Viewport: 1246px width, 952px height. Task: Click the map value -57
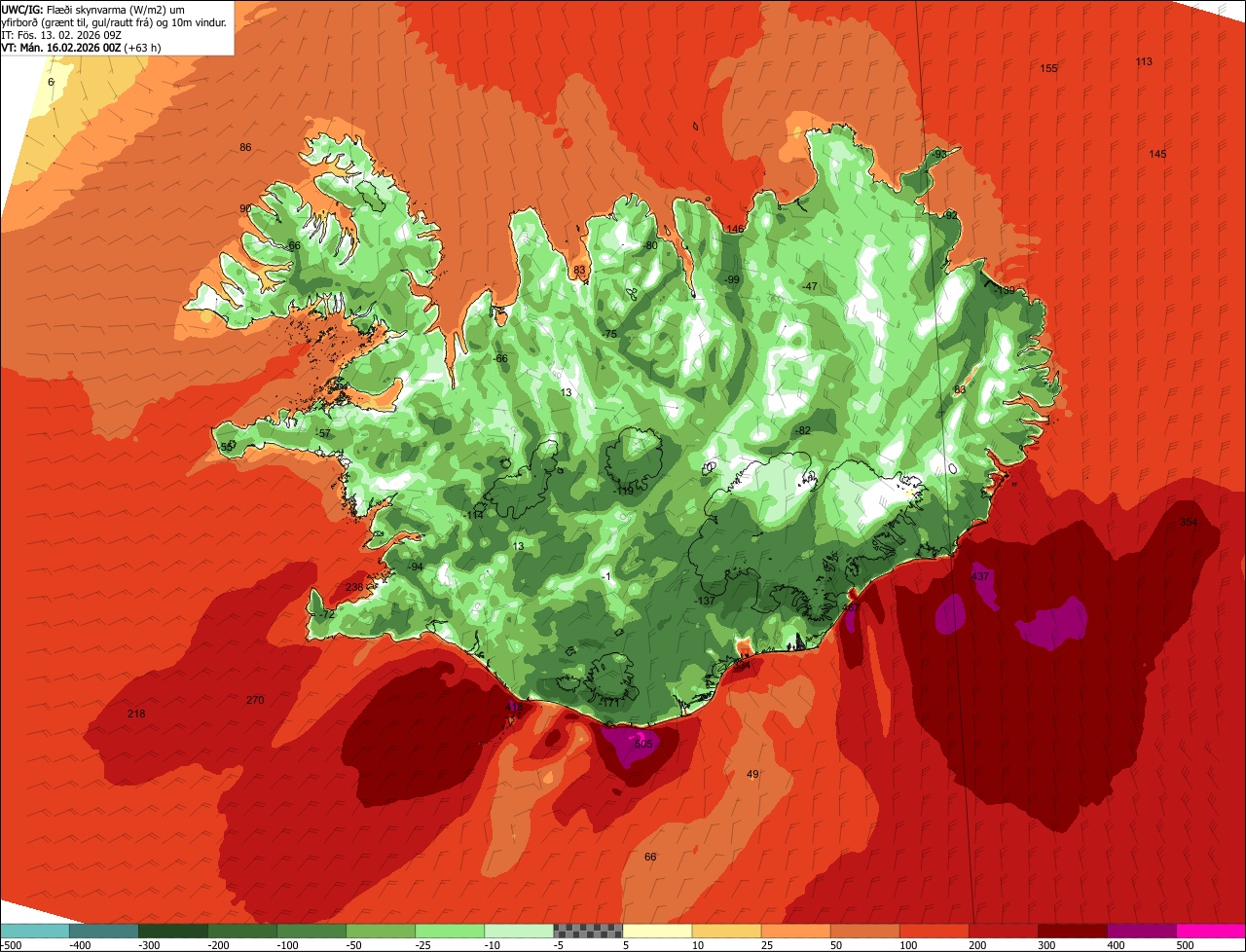click(323, 433)
